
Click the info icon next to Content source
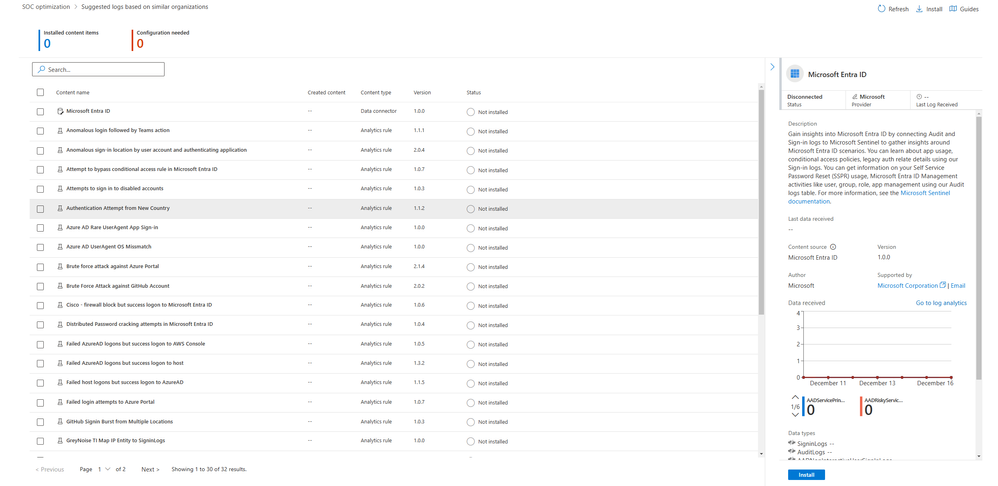pyautogui.click(x=833, y=247)
